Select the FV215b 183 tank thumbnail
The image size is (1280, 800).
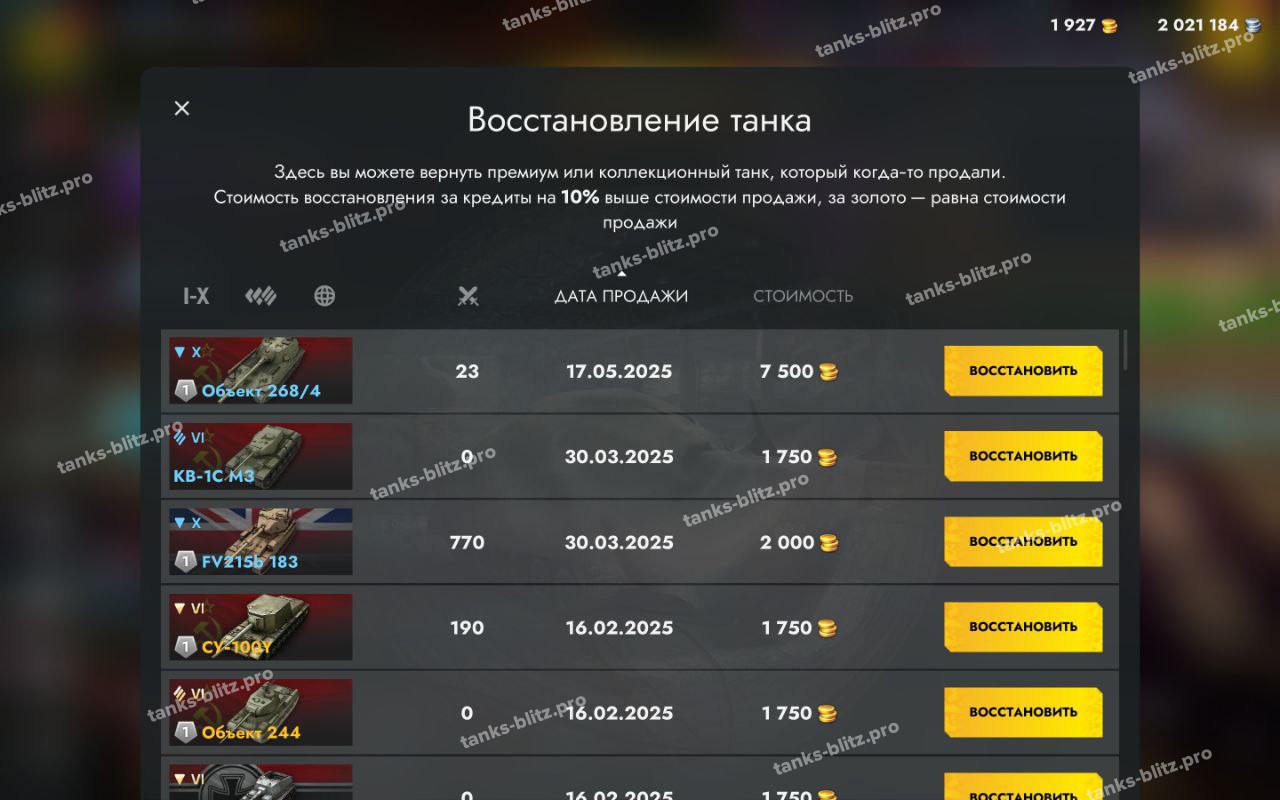tap(261, 542)
